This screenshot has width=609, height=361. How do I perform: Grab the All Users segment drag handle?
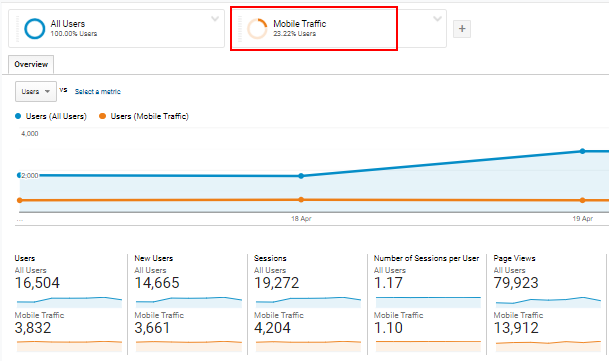17,29
